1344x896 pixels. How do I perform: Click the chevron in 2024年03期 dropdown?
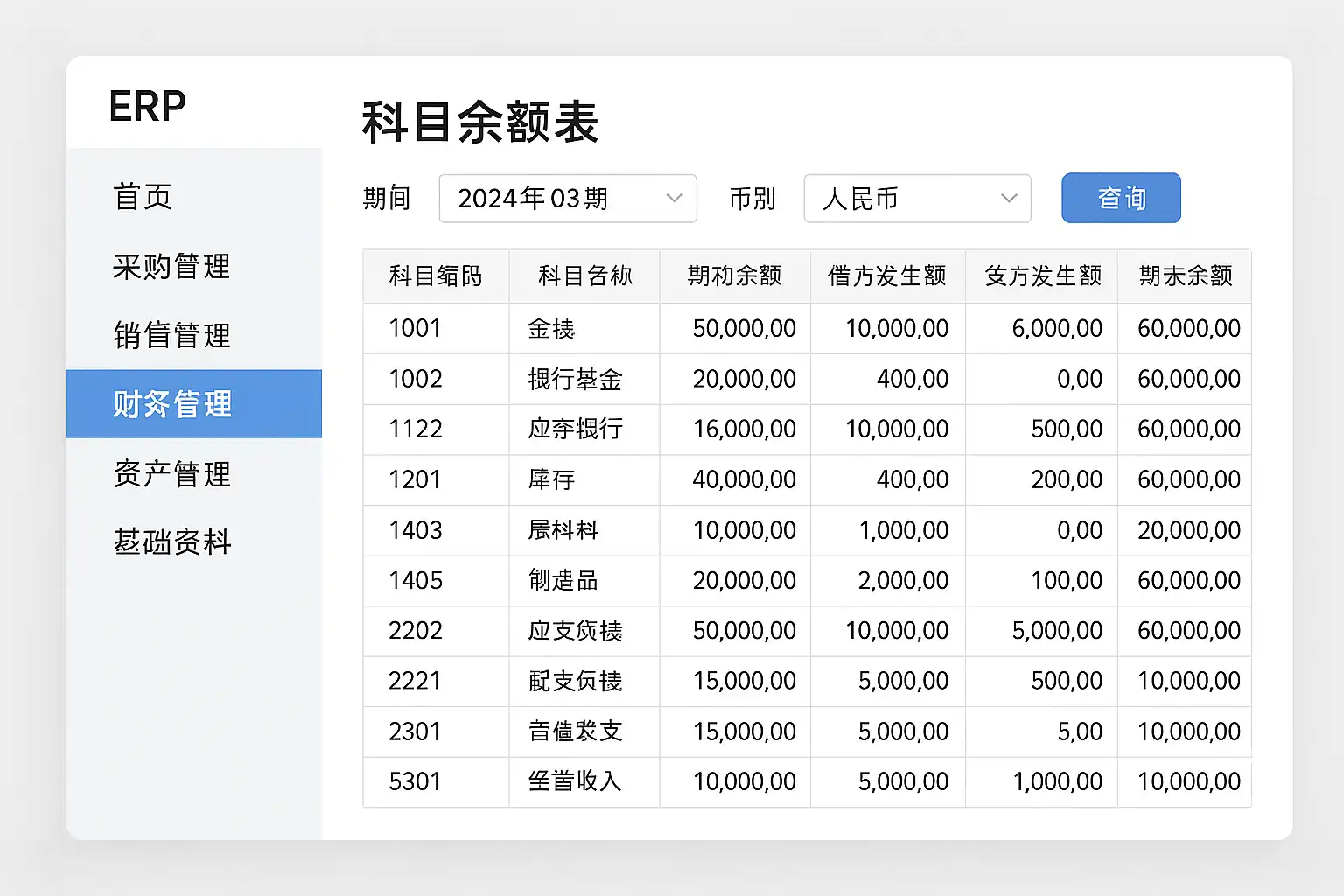pyautogui.click(x=674, y=199)
